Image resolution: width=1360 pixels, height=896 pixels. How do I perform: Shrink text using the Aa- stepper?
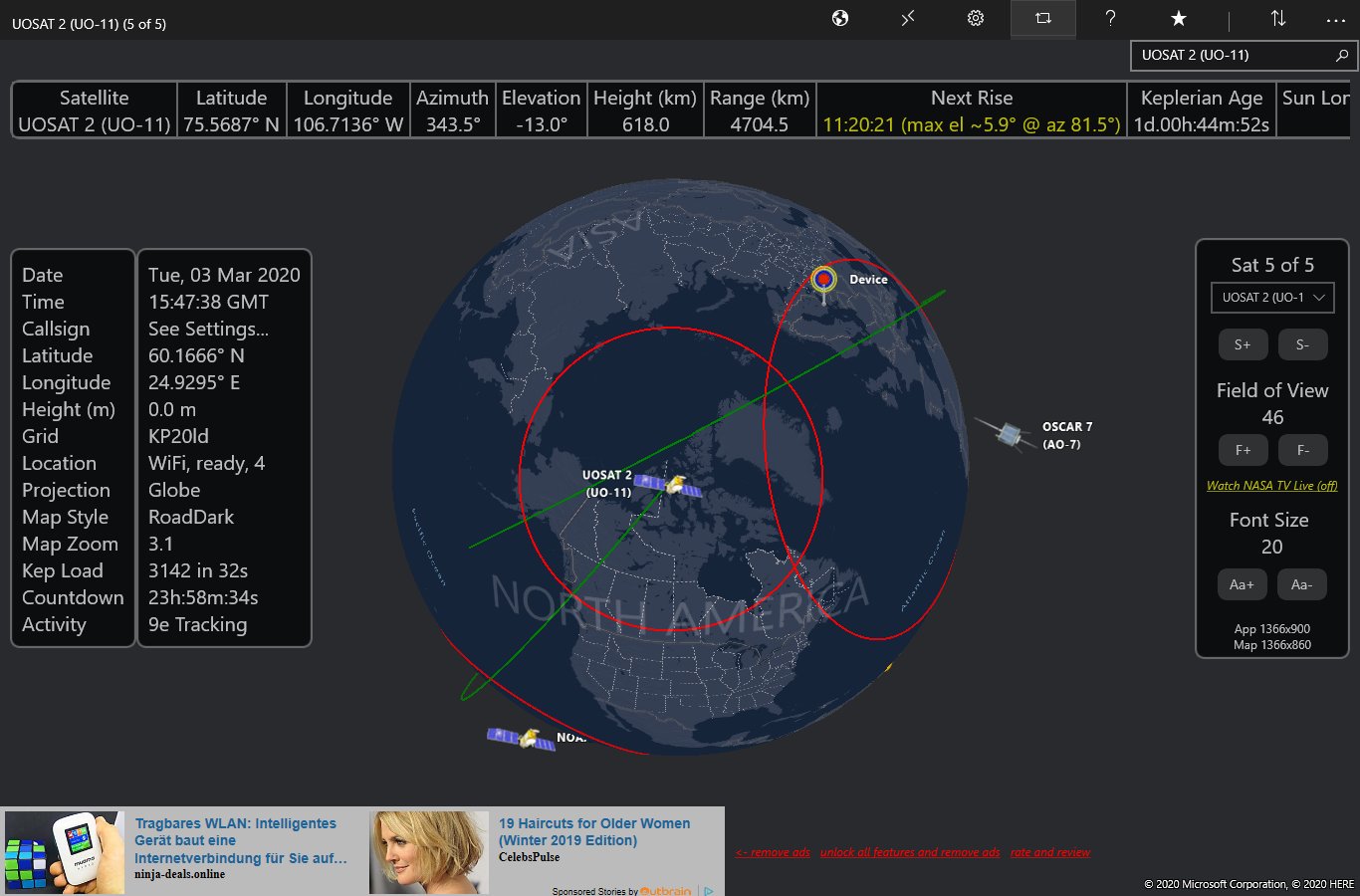click(x=1302, y=584)
